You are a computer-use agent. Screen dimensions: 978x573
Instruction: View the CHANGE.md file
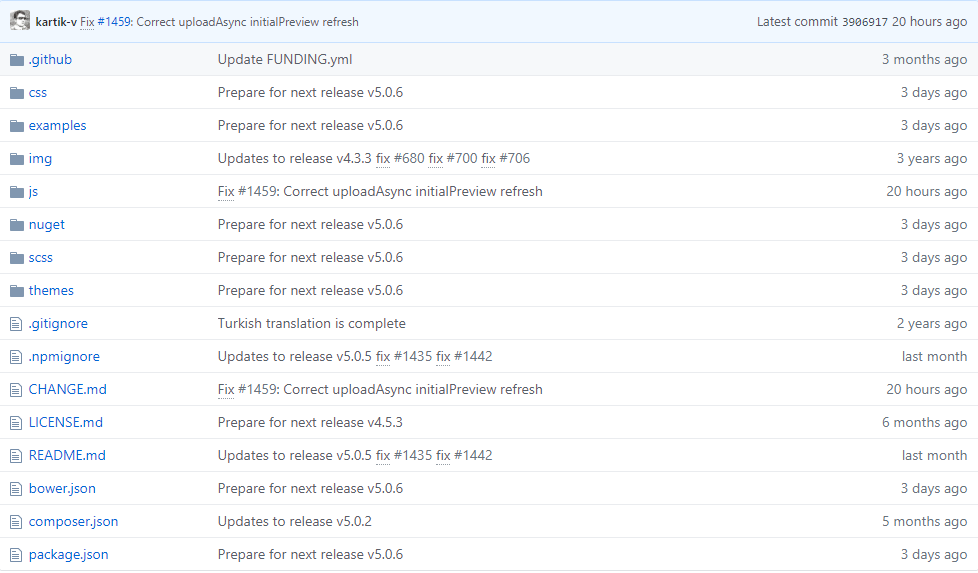coord(67,389)
